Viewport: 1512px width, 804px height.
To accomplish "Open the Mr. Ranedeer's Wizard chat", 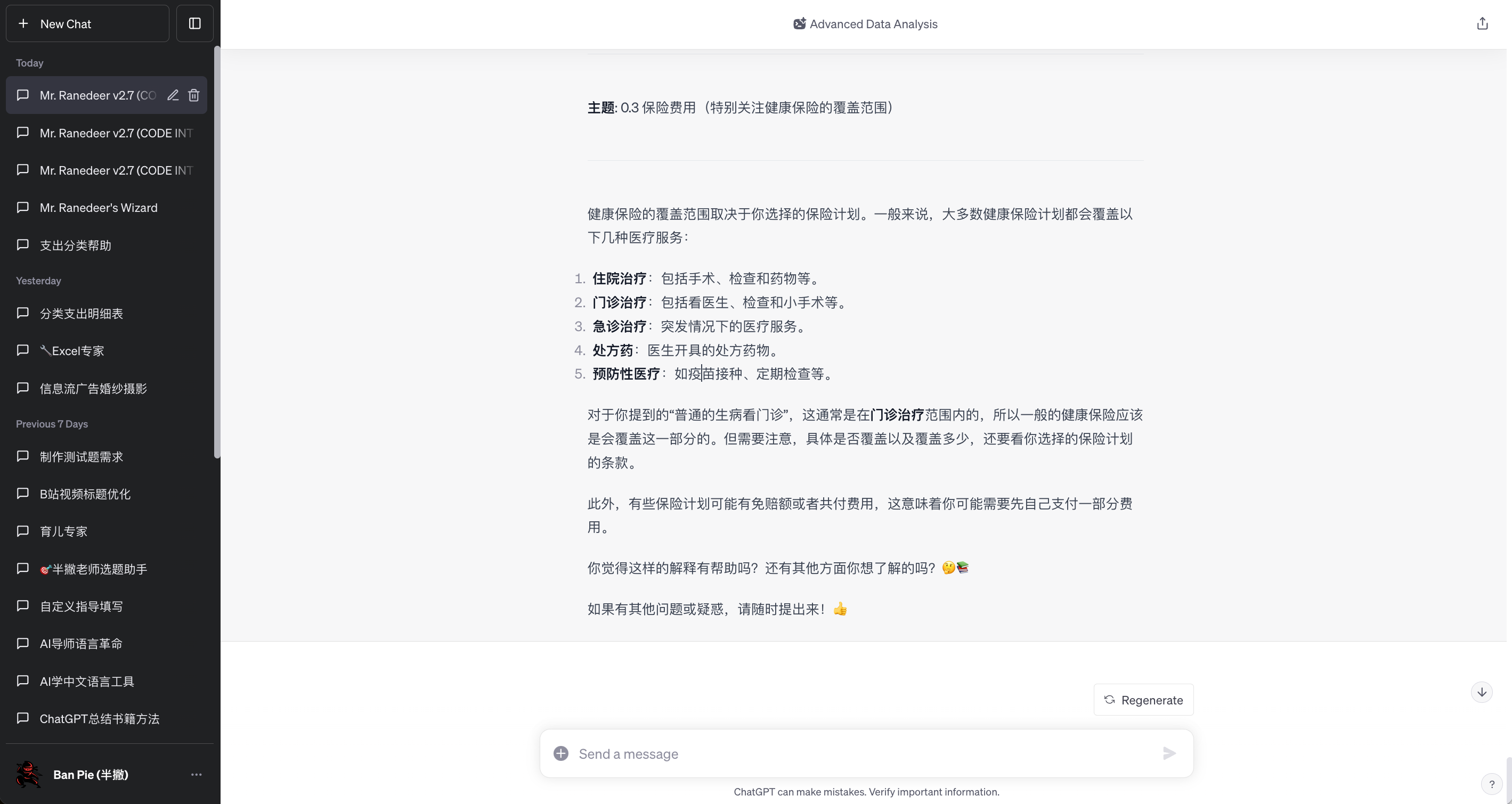I will 98,208.
